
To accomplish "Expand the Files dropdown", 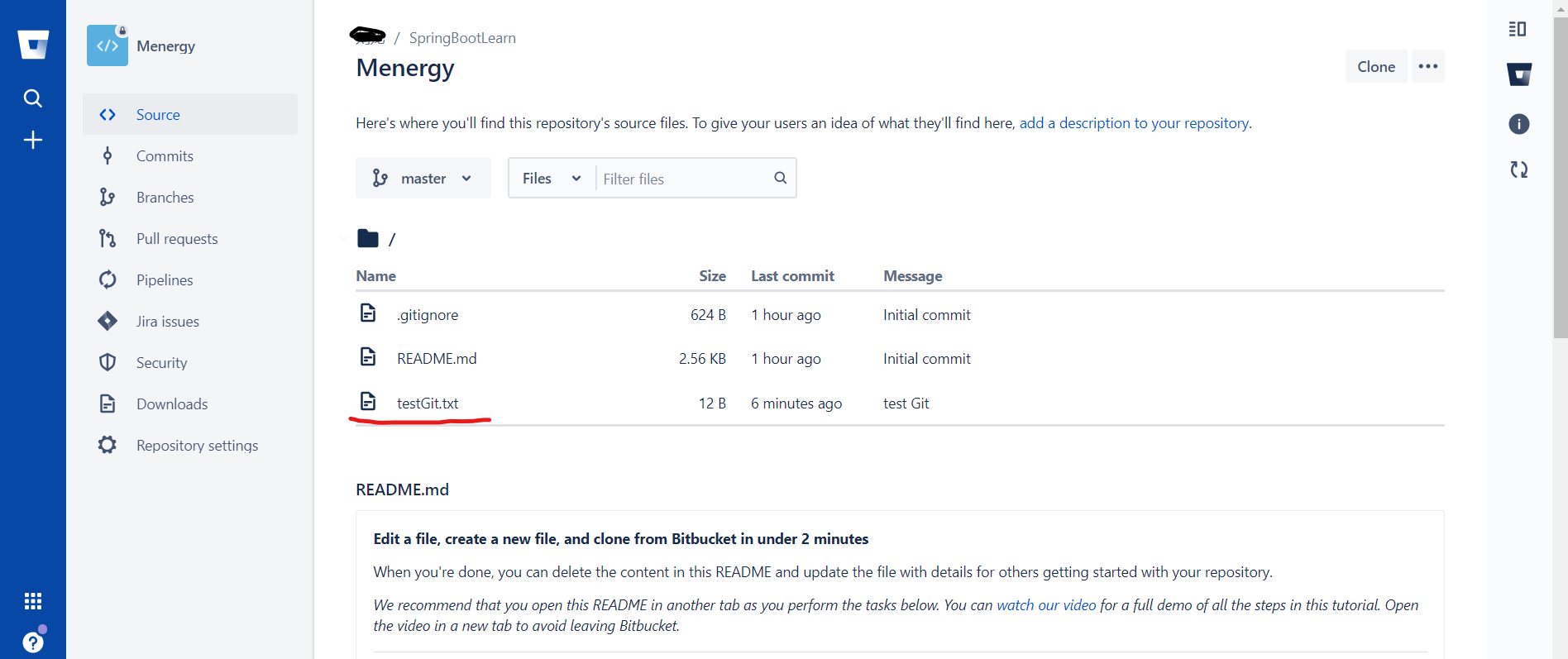I will click(x=550, y=178).
